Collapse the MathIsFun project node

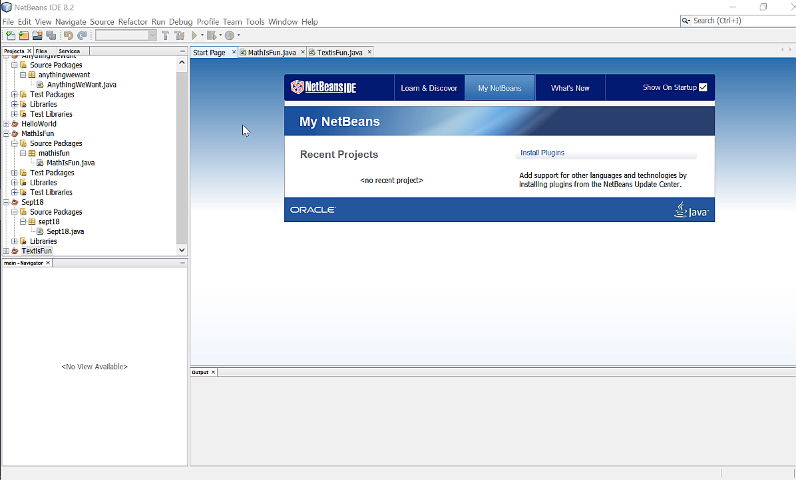pos(6,133)
